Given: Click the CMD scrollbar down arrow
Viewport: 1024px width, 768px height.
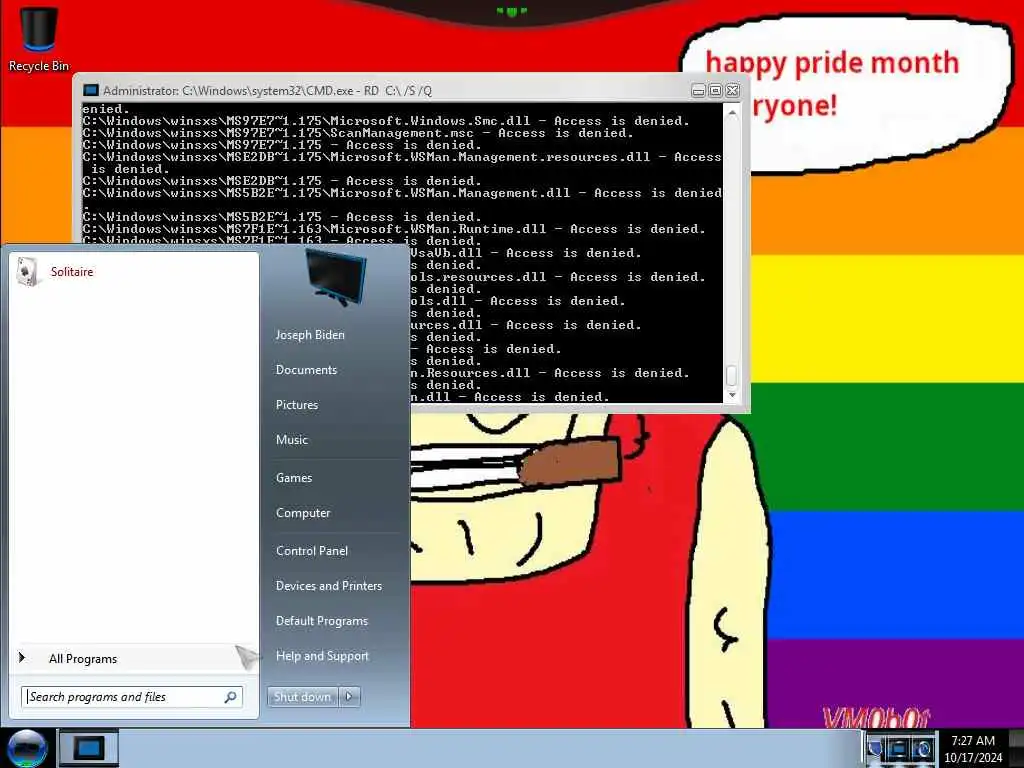Looking at the screenshot, I should coord(732,395).
